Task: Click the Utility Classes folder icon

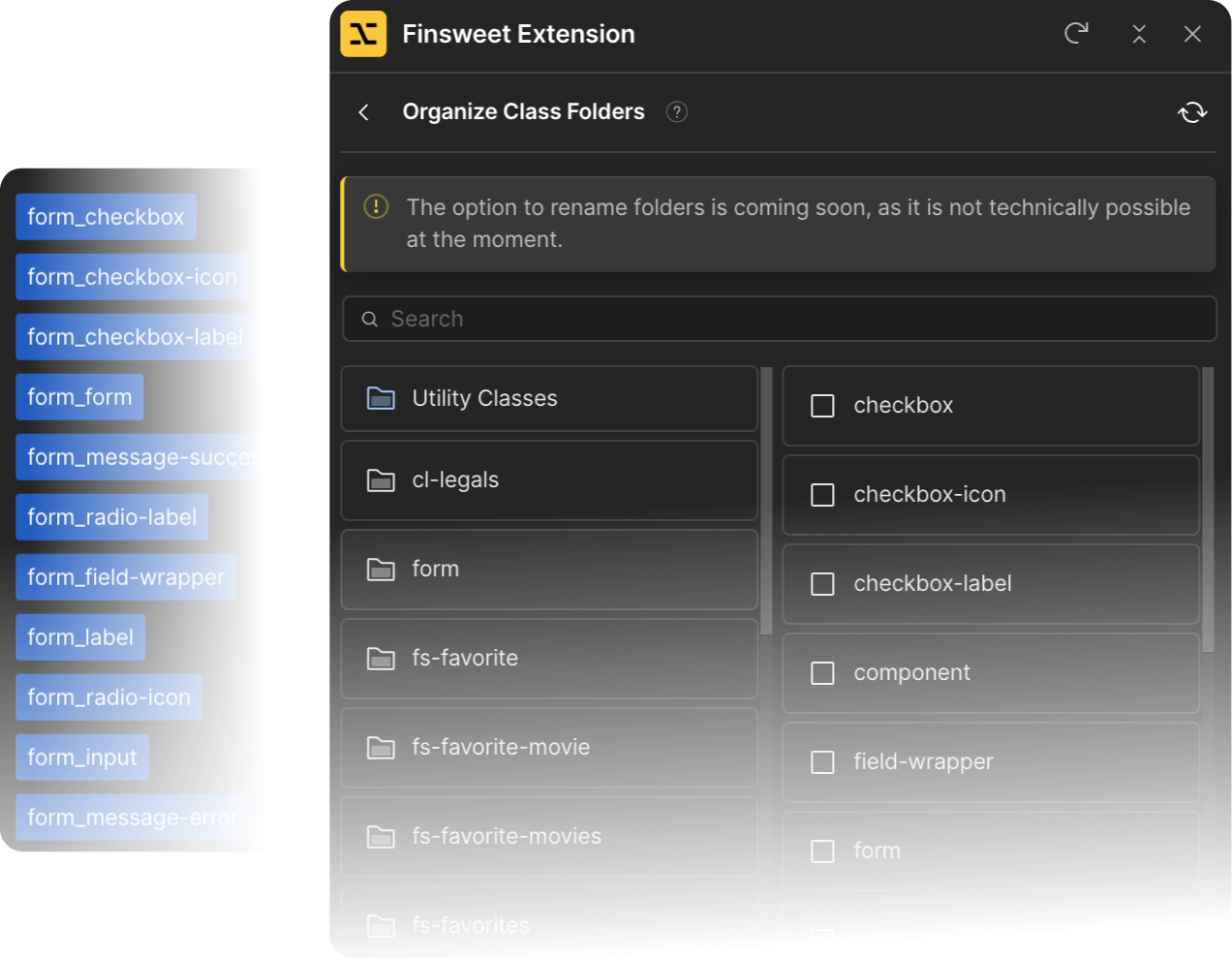Action: click(x=381, y=398)
